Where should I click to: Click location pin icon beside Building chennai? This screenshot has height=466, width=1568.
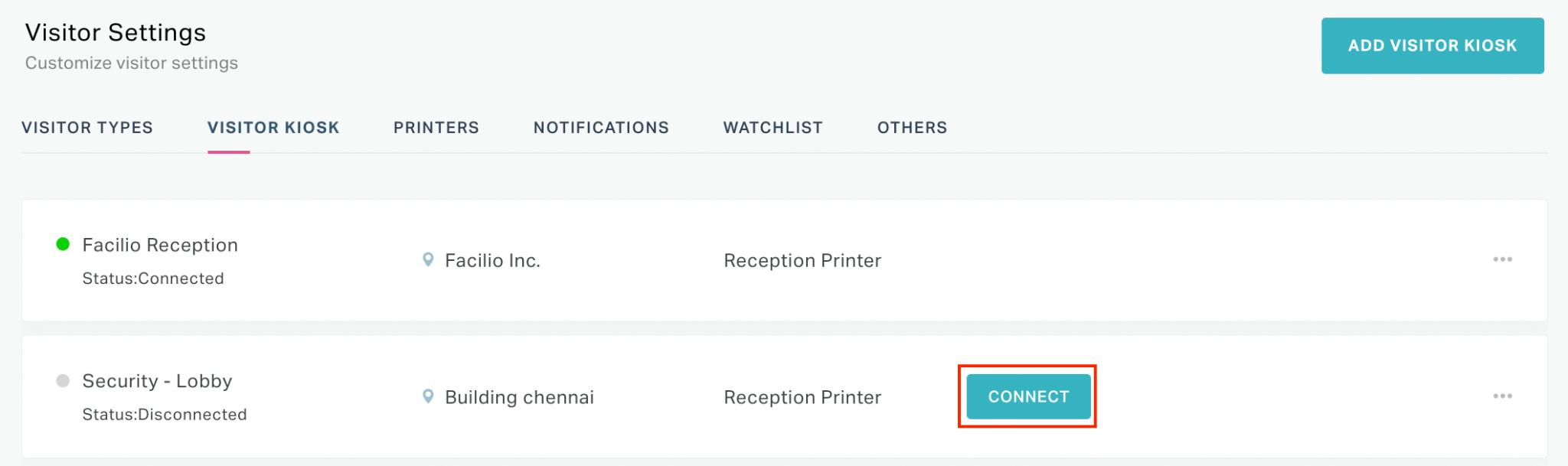point(428,396)
